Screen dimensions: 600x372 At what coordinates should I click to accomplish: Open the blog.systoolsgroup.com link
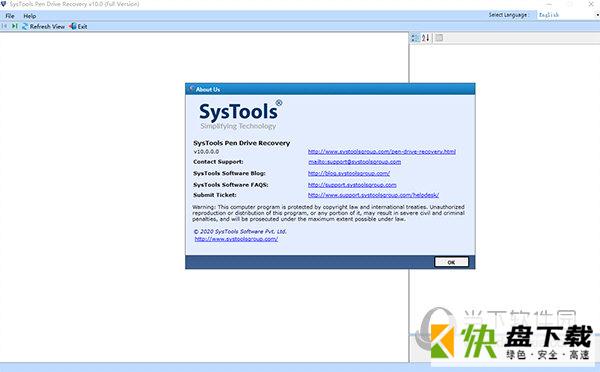pos(349,173)
